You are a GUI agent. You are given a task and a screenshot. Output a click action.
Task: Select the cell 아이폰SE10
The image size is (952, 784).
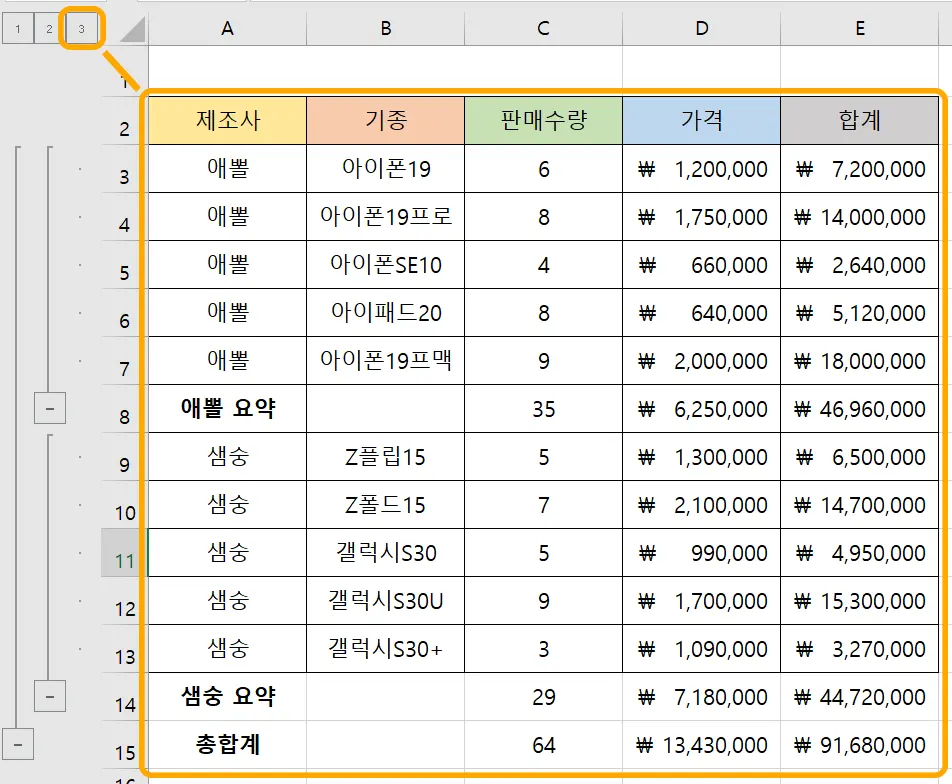[386, 265]
